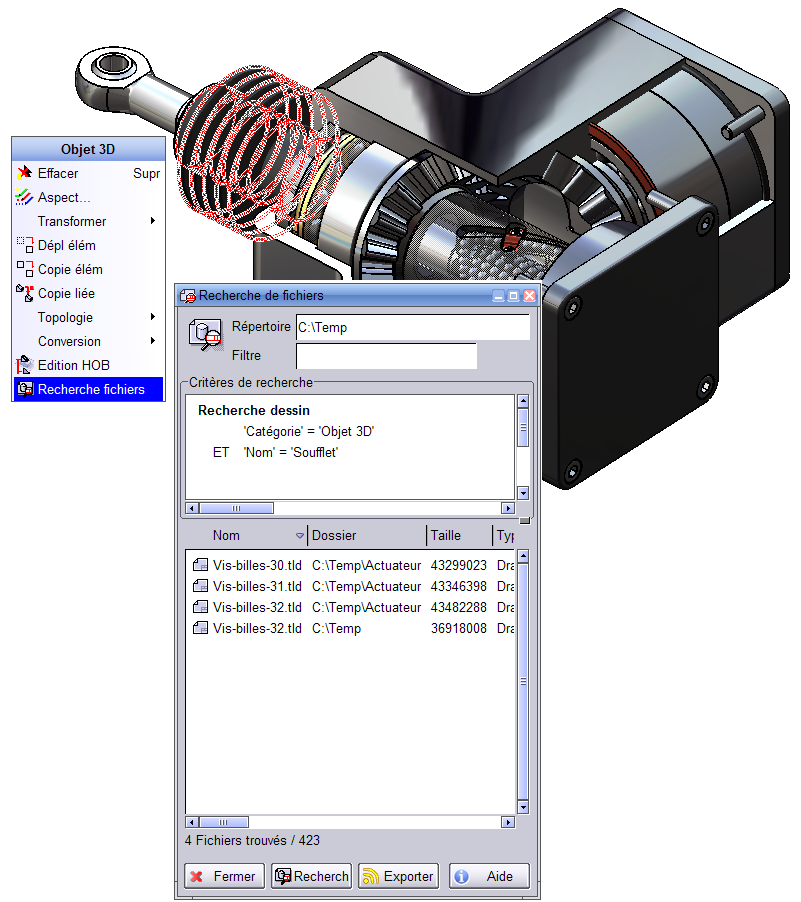Click the size value 36918008
The image size is (801, 902).
coord(459,628)
